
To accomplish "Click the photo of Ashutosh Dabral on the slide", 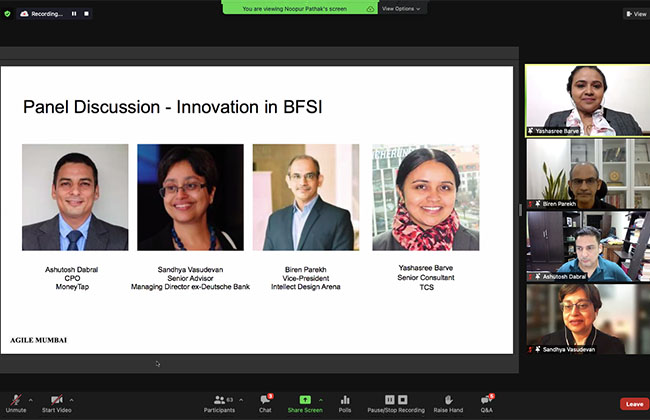I will [x=75, y=197].
